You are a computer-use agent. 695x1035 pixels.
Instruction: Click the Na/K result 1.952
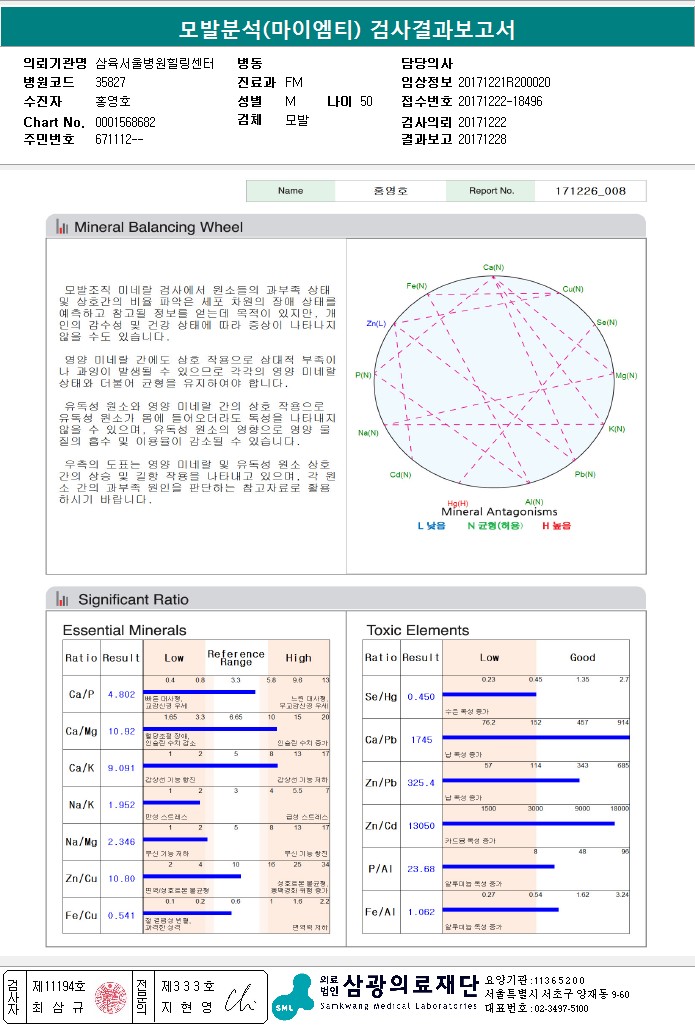(121, 805)
